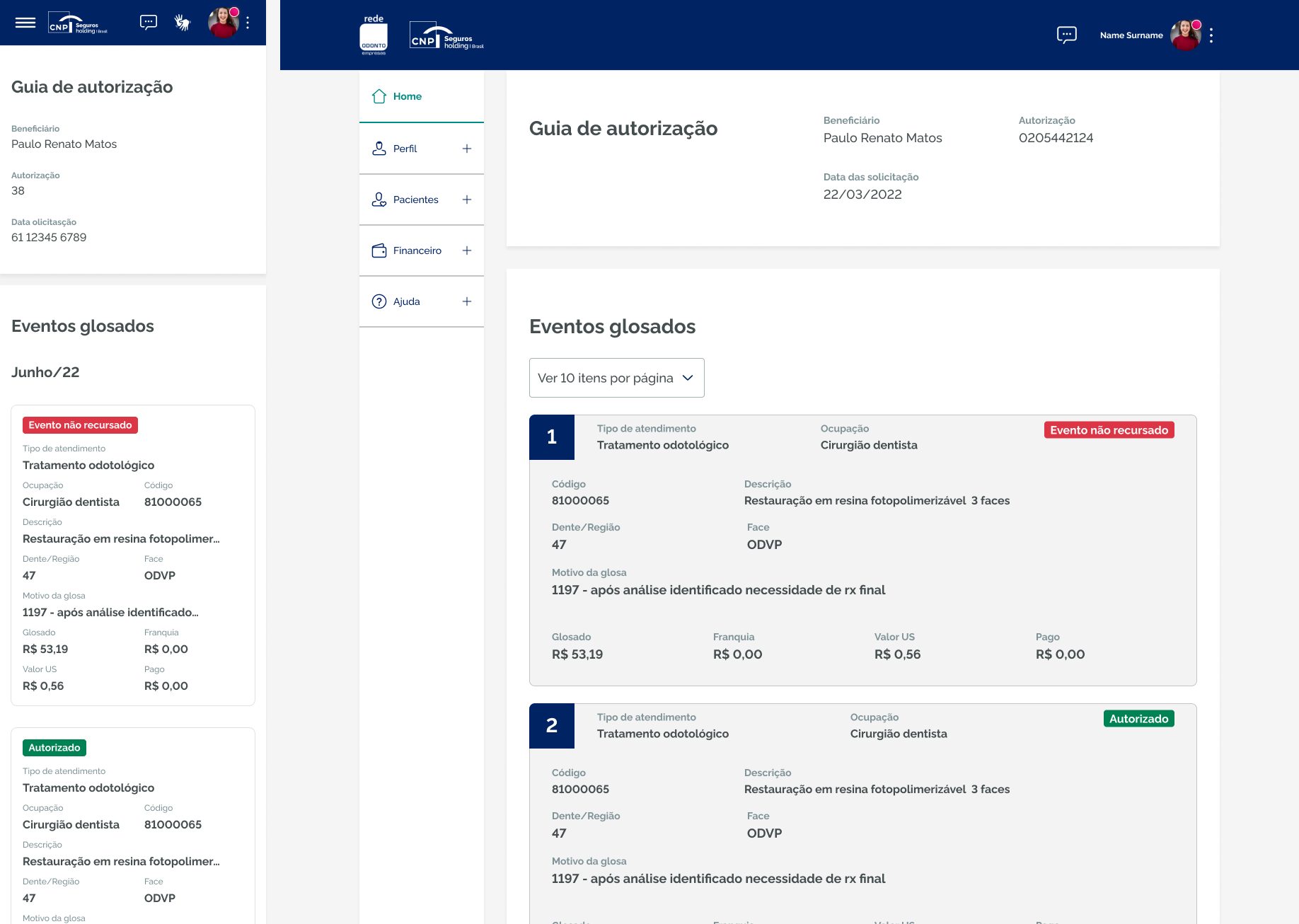Expand the Financeiro plus icon
This screenshot has height=924, width=1299.
pos(467,250)
